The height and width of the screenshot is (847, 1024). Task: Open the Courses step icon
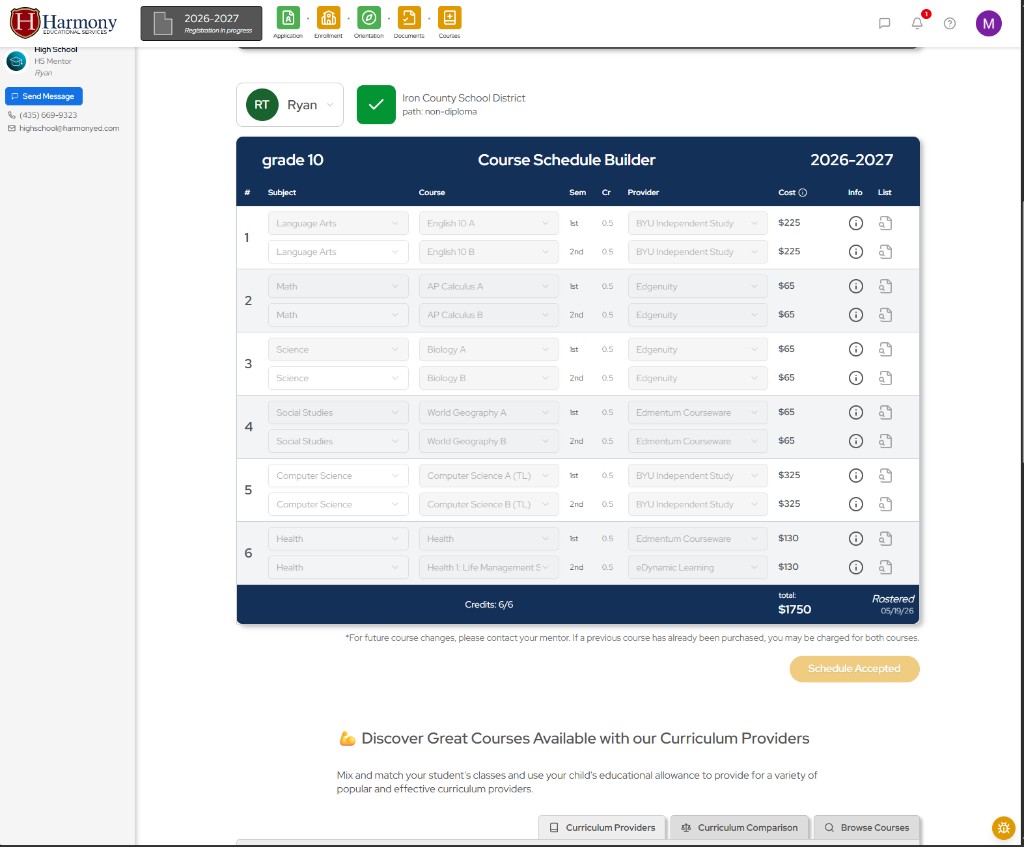449,18
